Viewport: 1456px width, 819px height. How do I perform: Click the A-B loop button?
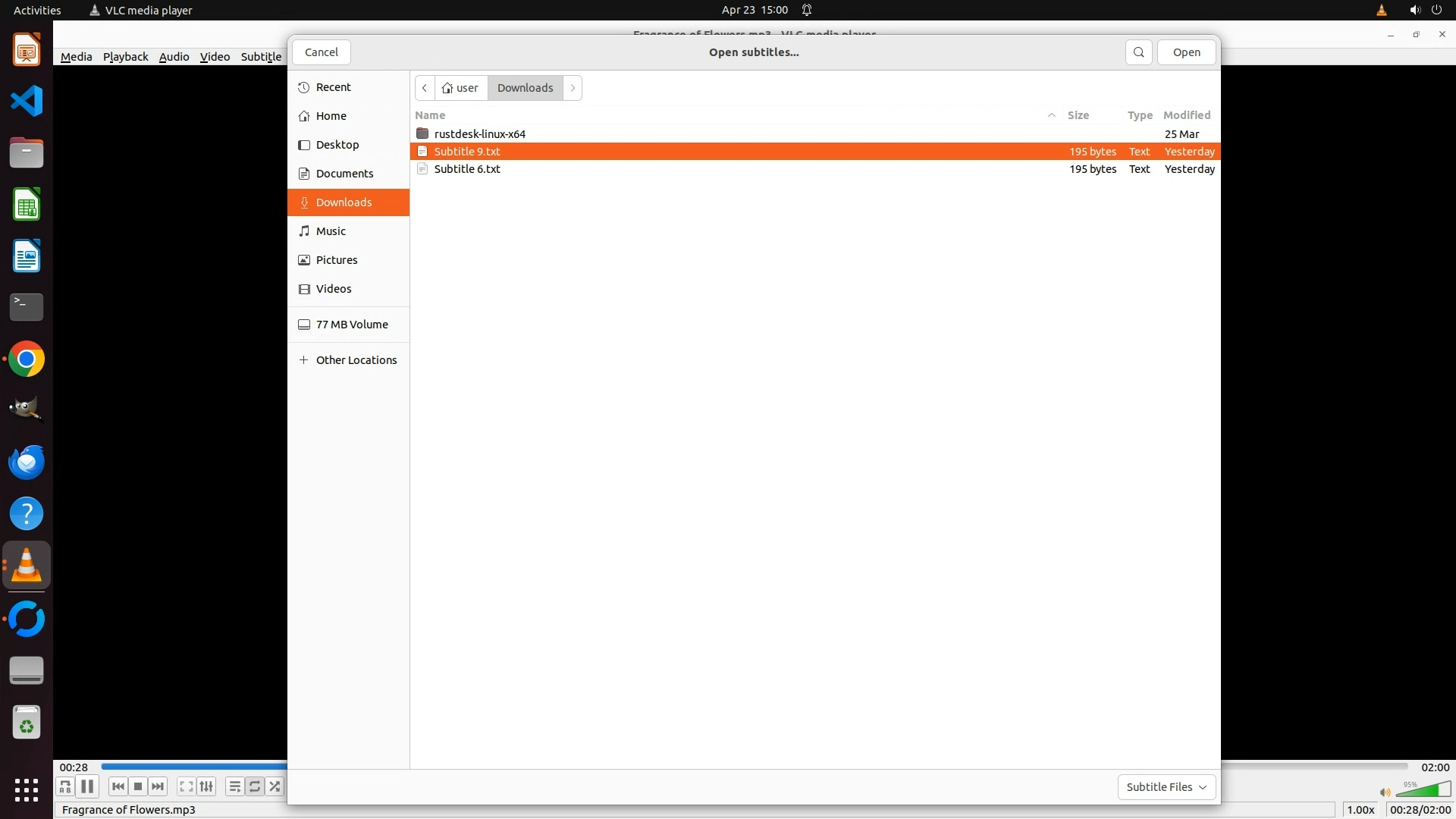coord(65,786)
